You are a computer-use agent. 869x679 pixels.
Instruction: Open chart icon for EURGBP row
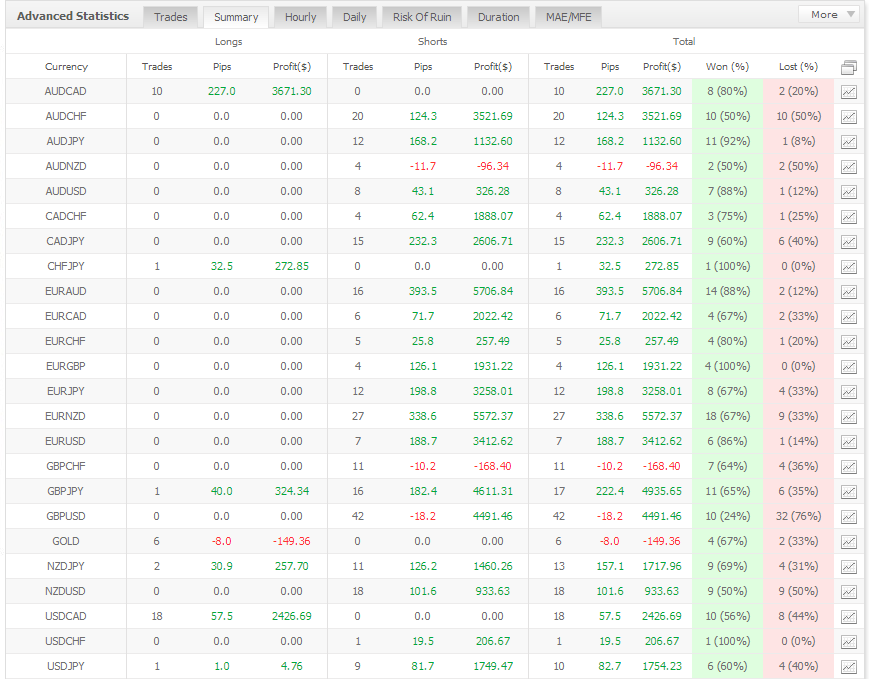(848, 367)
